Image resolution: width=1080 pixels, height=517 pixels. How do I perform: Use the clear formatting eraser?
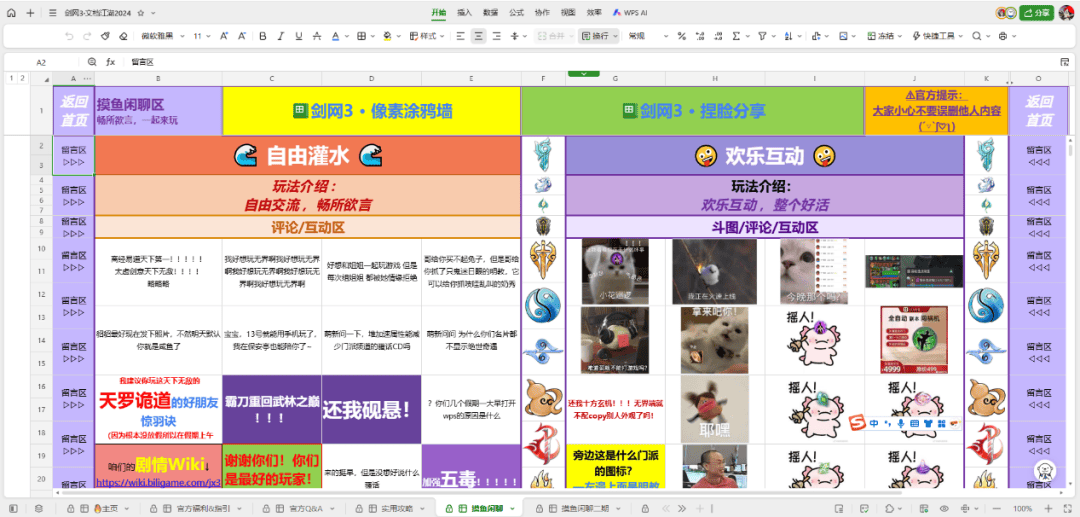pos(123,36)
